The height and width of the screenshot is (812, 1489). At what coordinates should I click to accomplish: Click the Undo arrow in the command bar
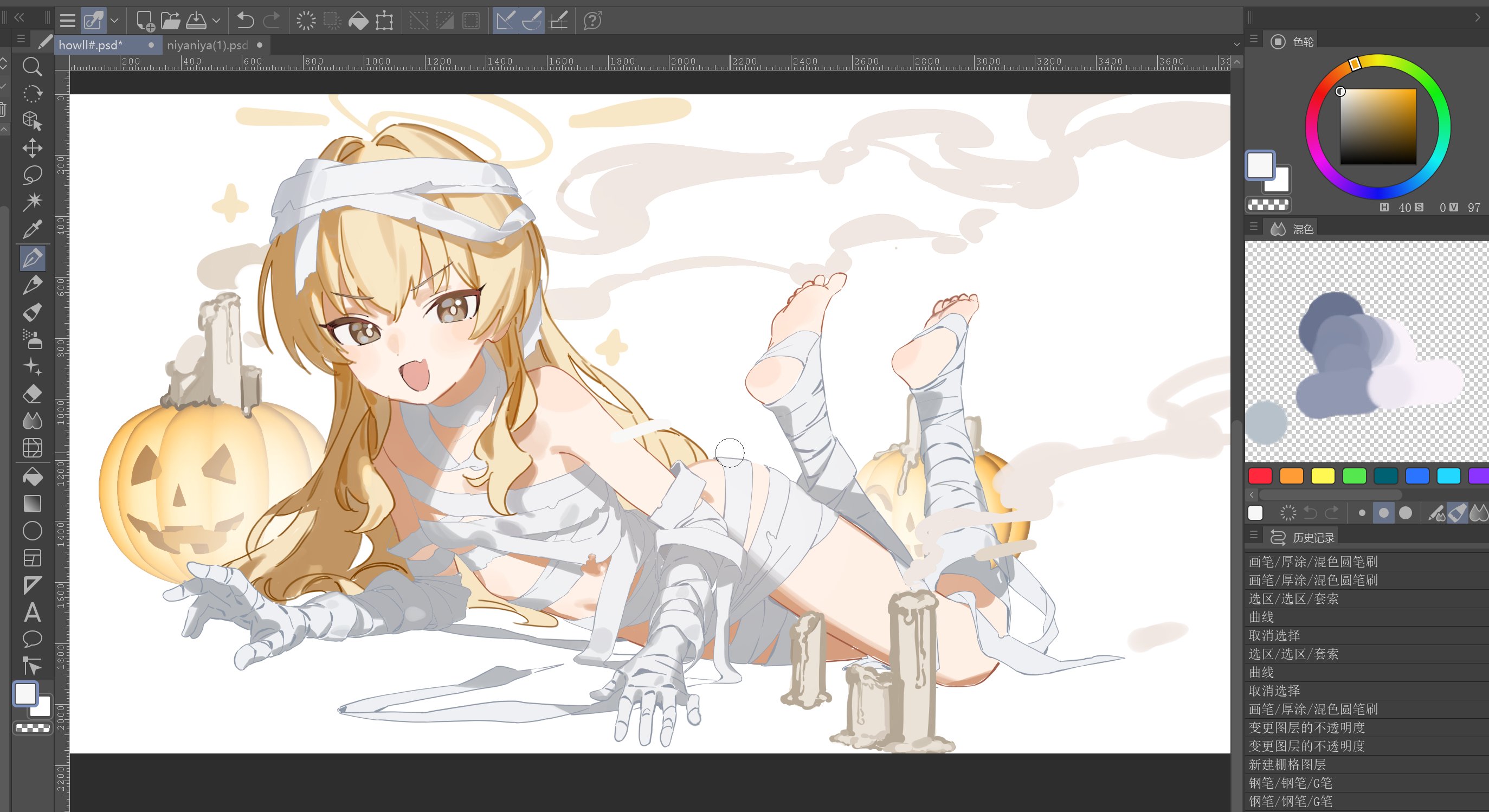245,21
